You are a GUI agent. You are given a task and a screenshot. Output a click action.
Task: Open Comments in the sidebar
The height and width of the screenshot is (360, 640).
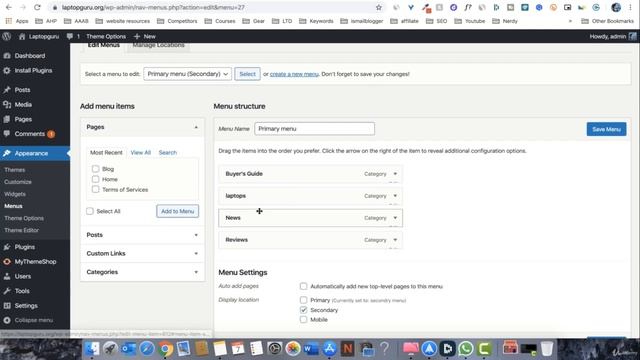click(x=29, y=134)
